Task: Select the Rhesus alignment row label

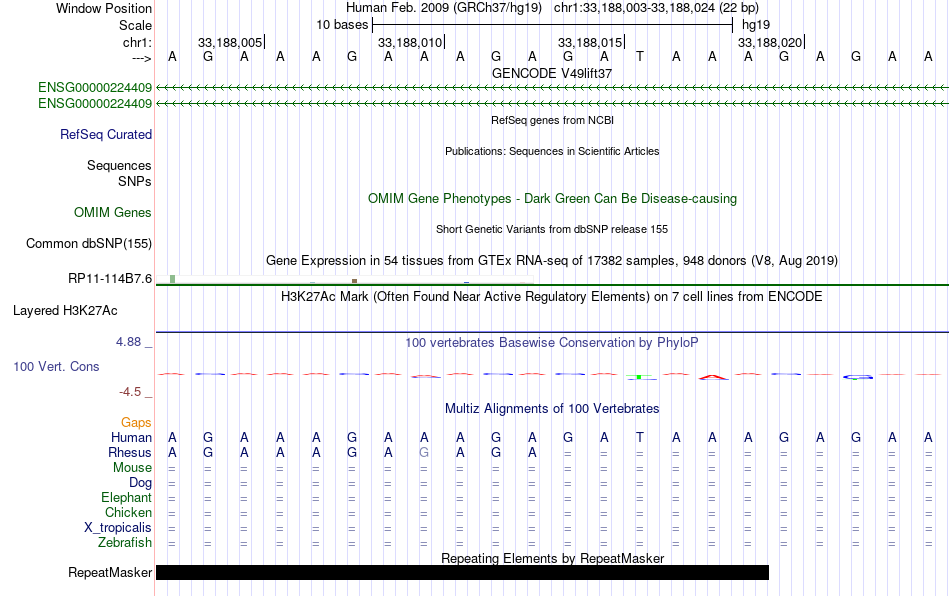Action: (130, 452)
